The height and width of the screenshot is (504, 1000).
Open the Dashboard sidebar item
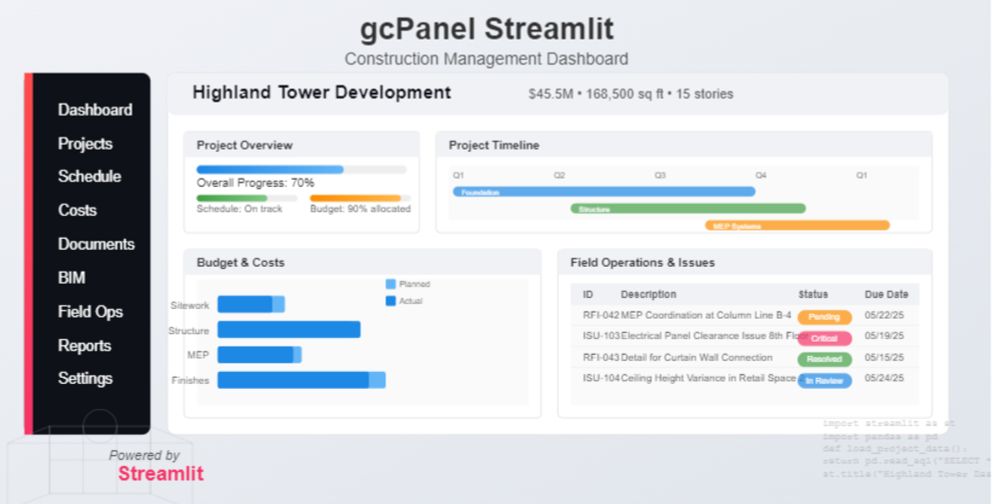[x=95, y=110]
